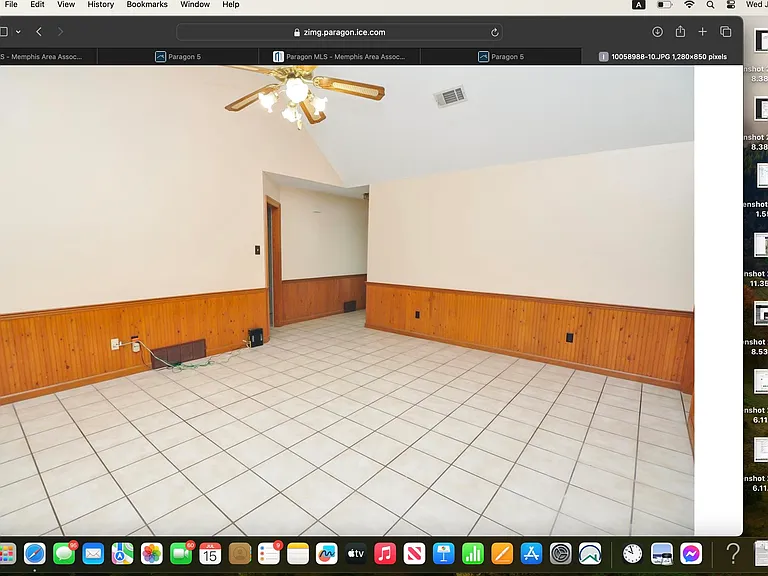Open News app in the Dock
The height and width of the screenshot is (576, 768).
(414, 554)
